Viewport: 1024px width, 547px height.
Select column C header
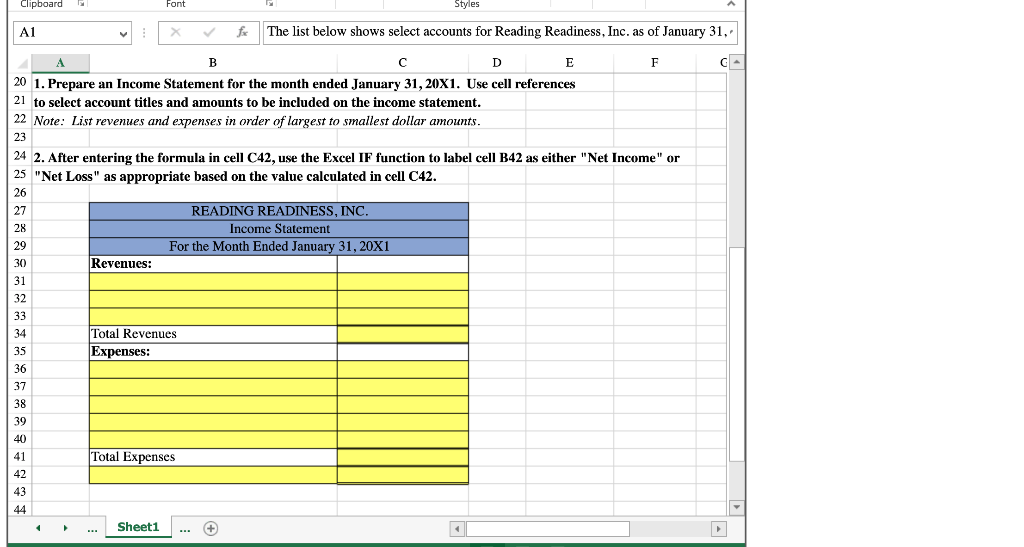pos(402,63)
